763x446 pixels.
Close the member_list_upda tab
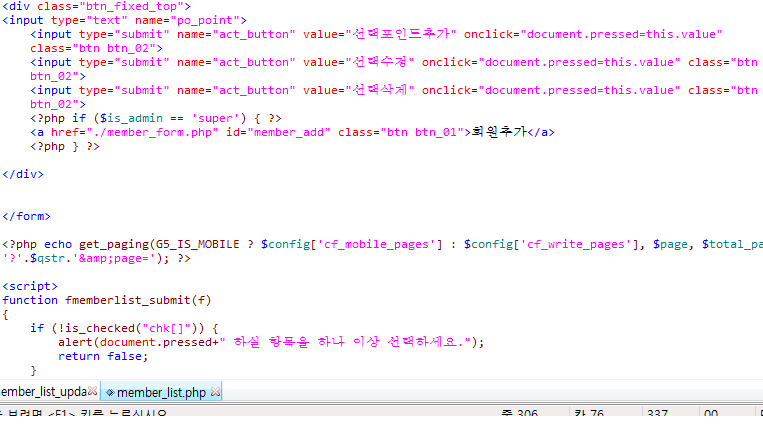(93, 393)
